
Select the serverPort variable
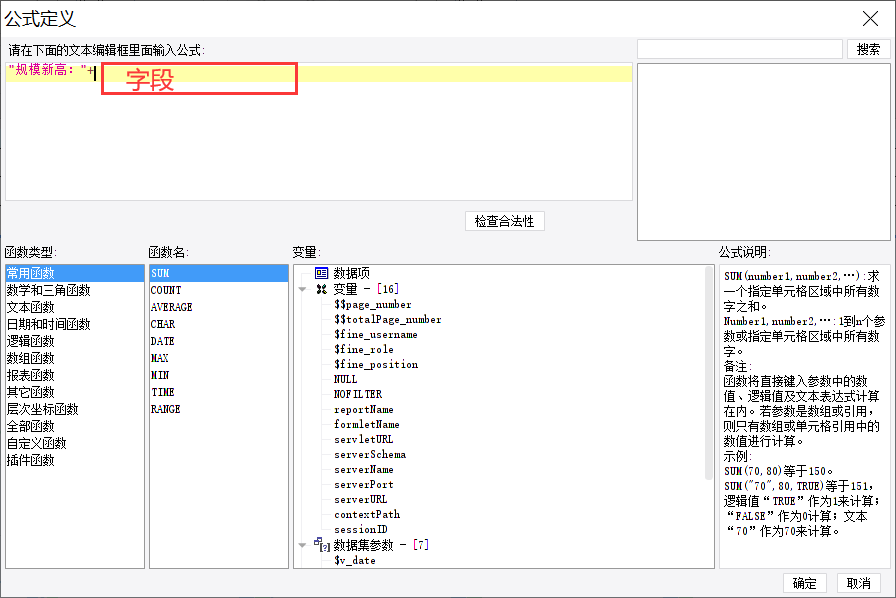(x=364, y=485)
